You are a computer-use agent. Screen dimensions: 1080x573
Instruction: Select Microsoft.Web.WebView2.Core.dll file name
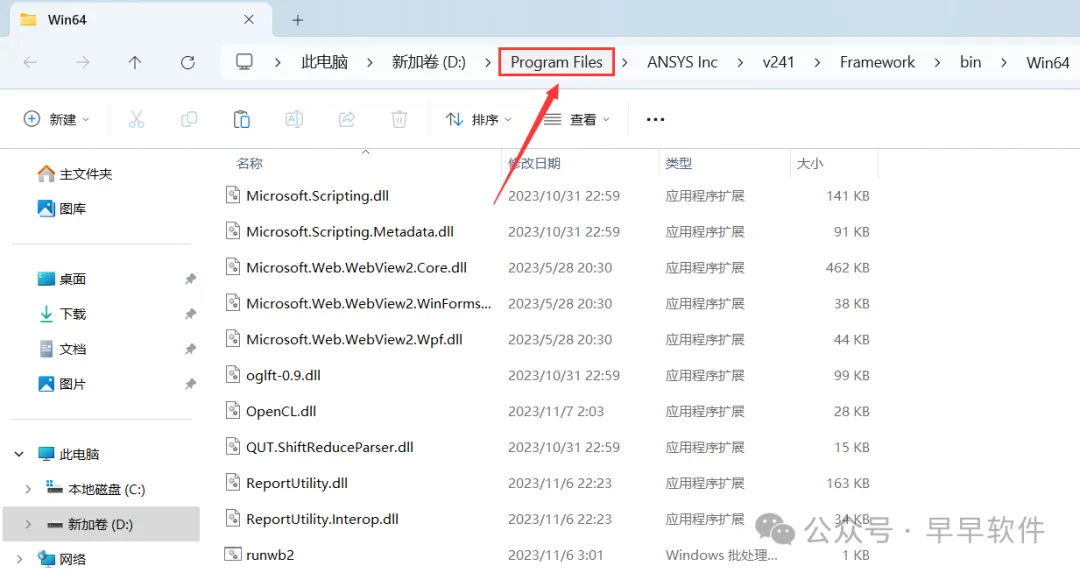357,267
